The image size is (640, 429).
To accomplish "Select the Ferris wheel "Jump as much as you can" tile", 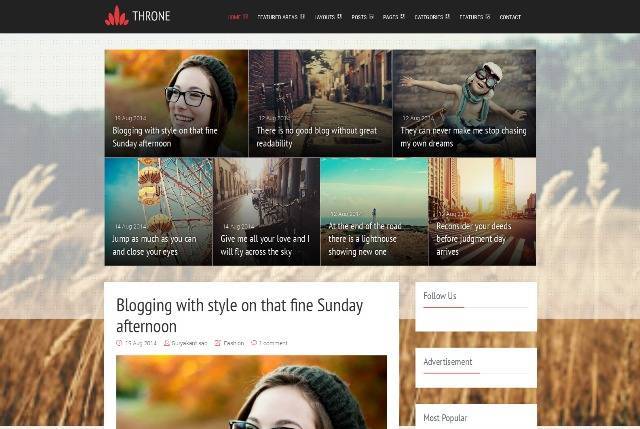I will click(158, 212).
